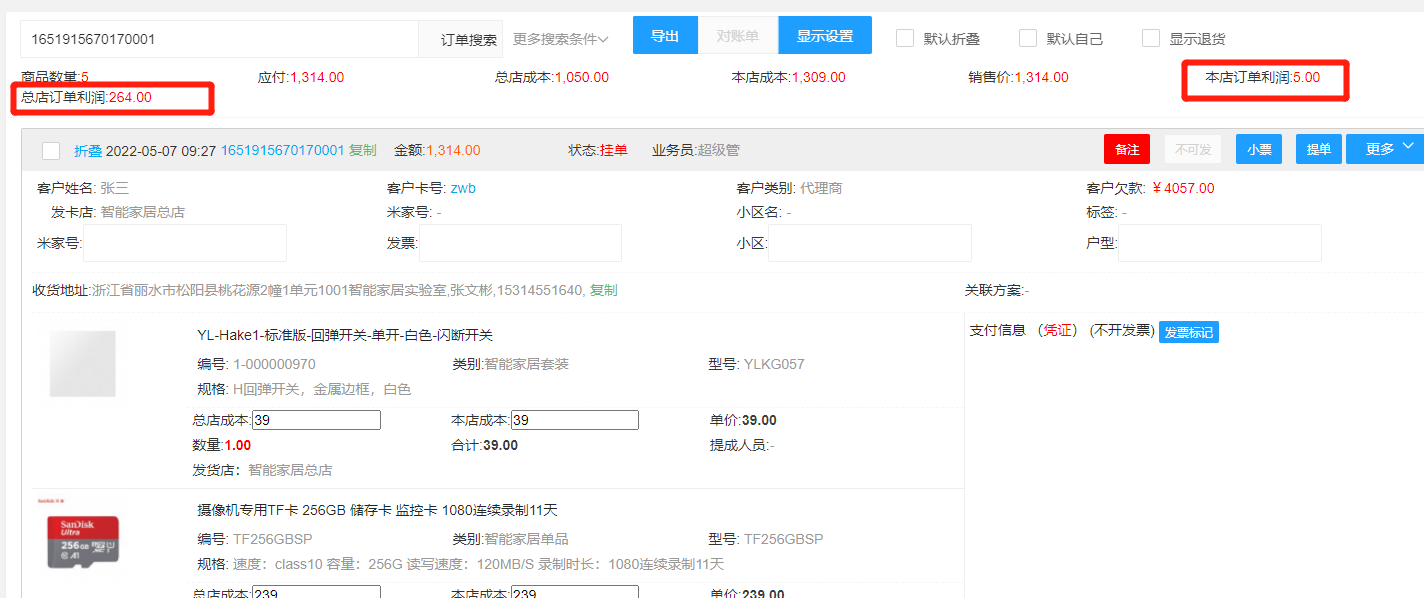This screenshot has width=1424, height=598.
Task: Click the customer name 张三
Action: [115, 188]
